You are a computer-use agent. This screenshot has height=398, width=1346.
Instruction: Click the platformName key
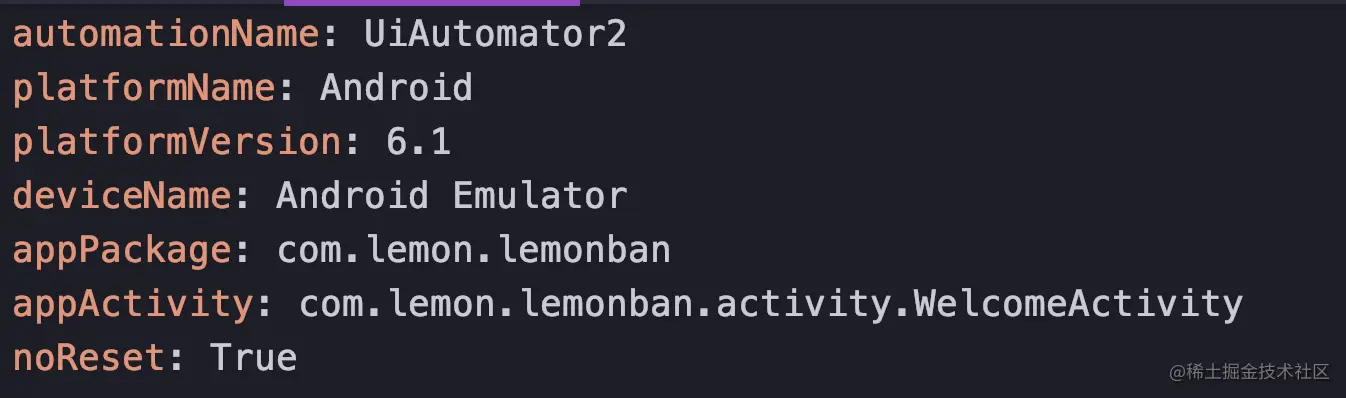click(144, 88)
